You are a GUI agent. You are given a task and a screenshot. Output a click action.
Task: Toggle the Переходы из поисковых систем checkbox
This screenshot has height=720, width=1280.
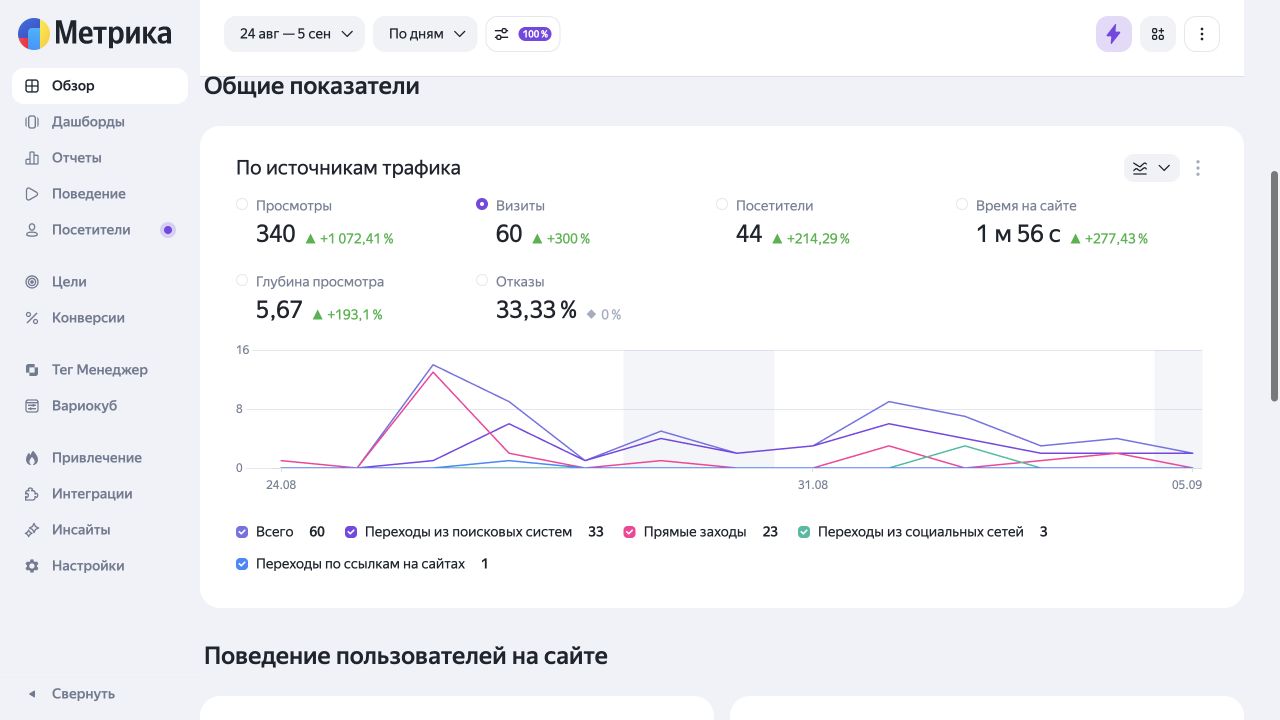[351, 532]
